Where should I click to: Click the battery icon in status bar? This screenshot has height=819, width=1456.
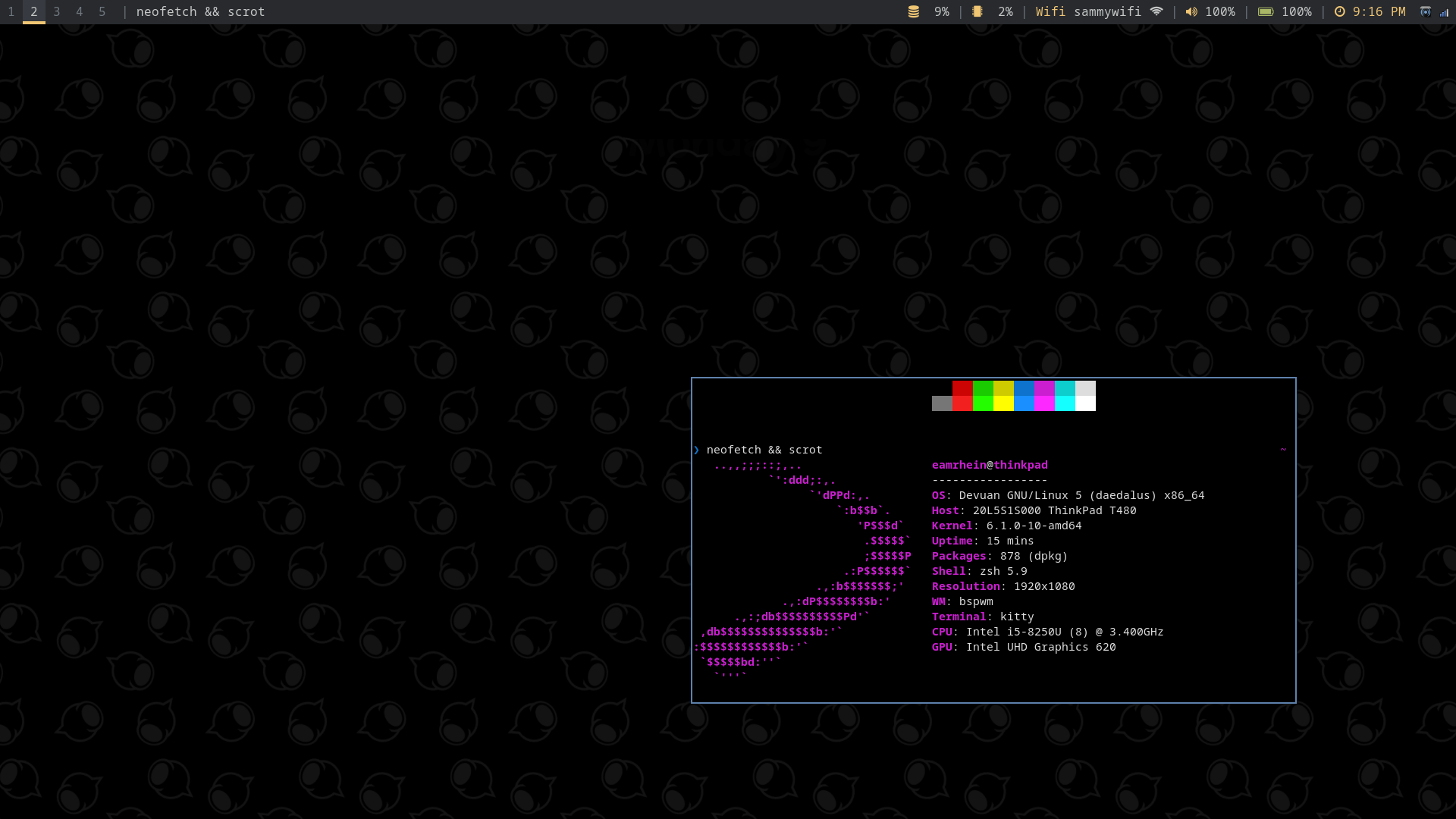(1266, 11)
